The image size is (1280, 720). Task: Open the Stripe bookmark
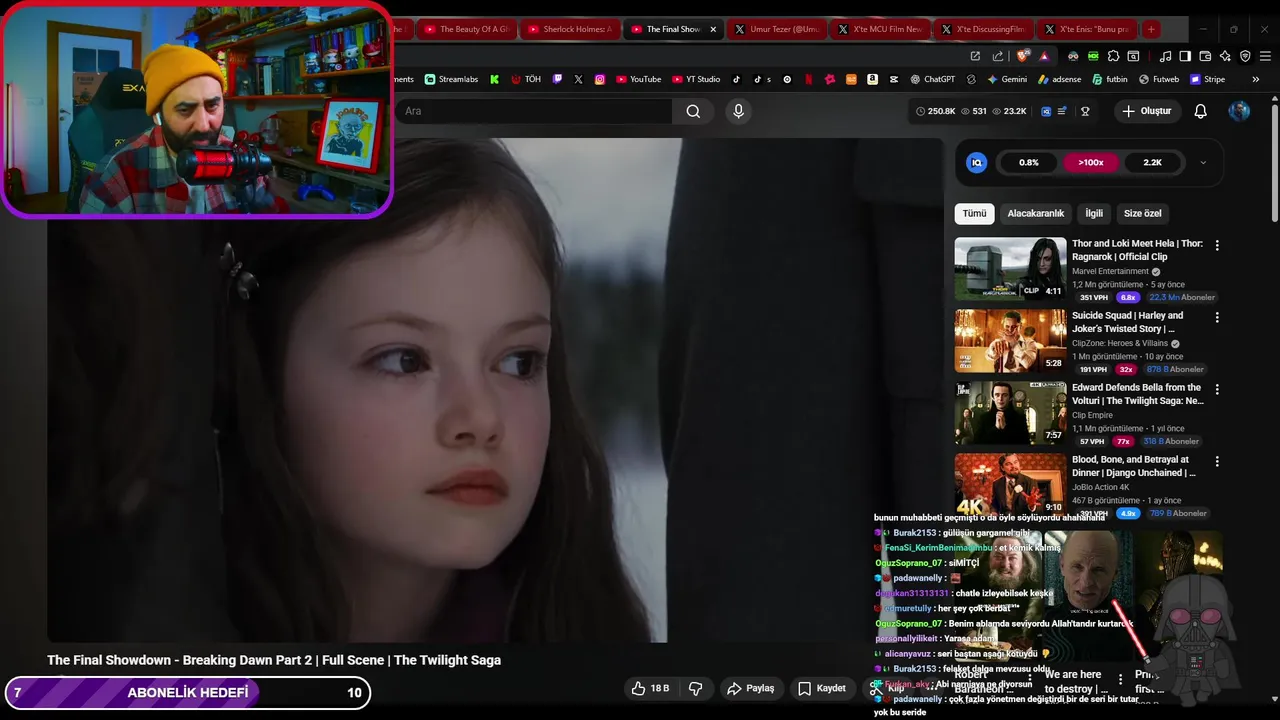coord(1207,79)
